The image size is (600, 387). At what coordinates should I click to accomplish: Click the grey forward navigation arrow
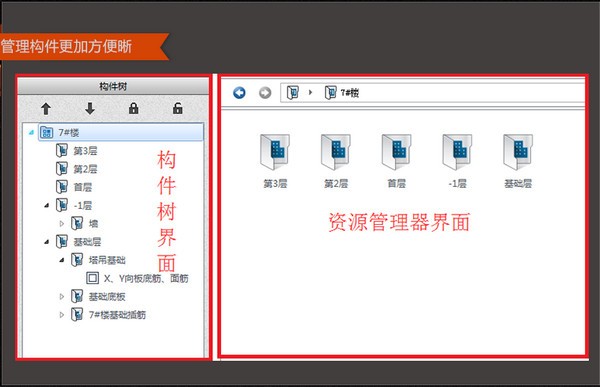[x=265, y=93]
